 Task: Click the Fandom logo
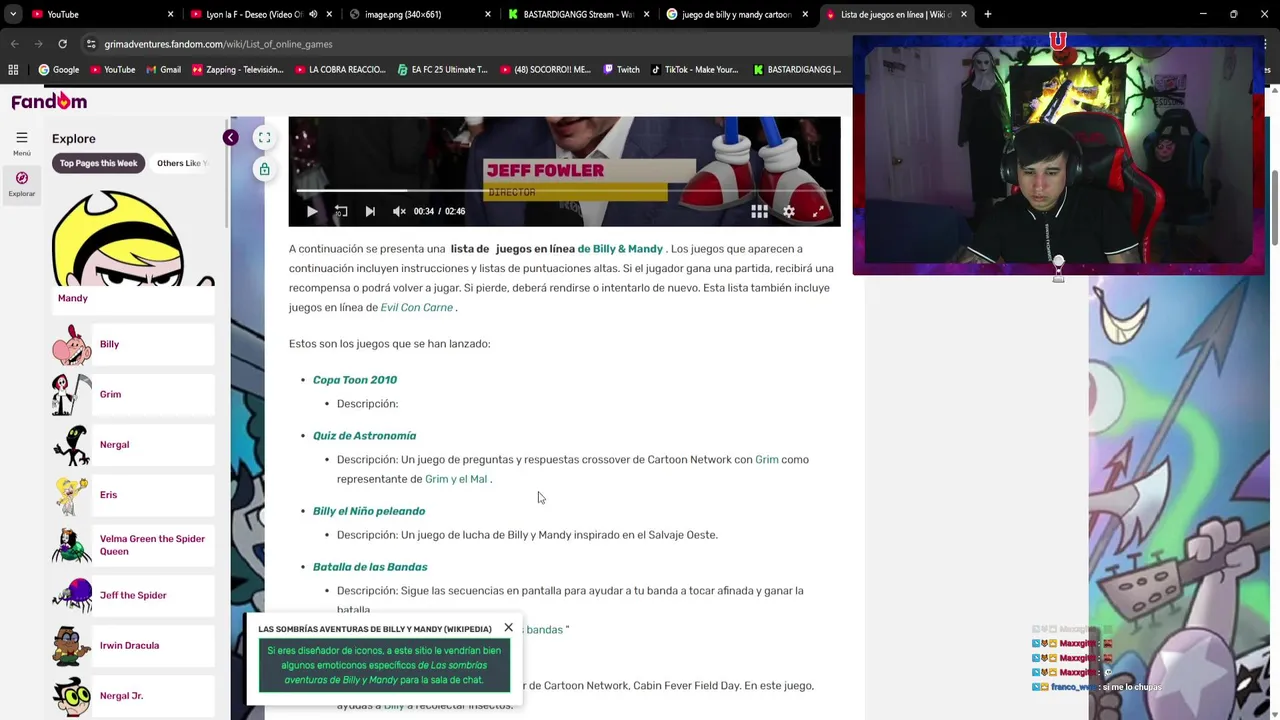tap(49, 101)
